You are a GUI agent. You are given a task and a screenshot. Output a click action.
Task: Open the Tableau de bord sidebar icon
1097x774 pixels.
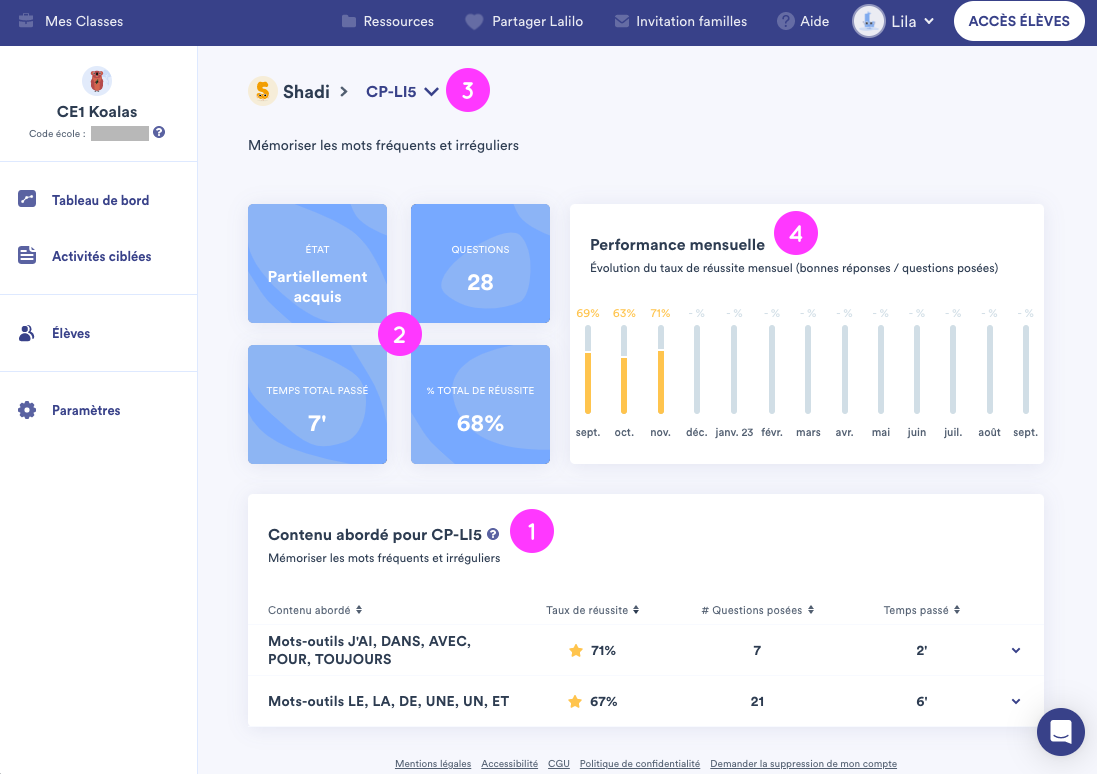pos(26,199)
